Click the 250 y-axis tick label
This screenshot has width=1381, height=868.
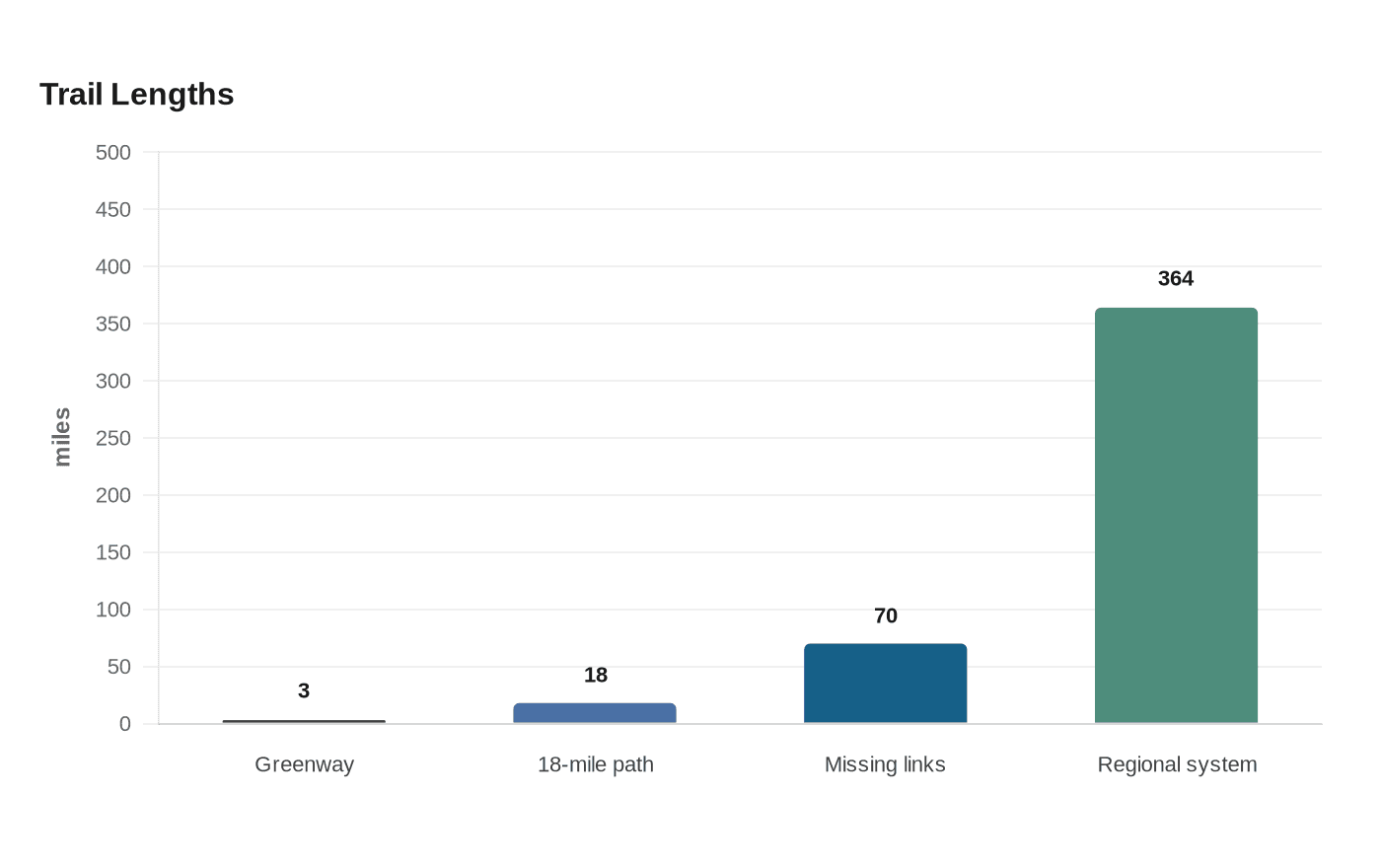[x=113, y=439]
